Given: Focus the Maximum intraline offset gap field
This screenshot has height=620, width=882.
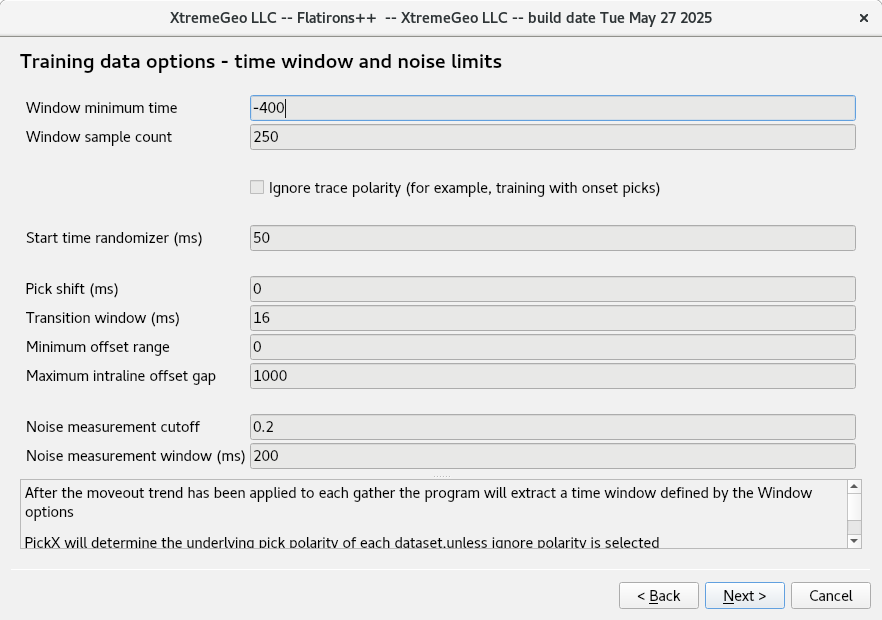Looking at the screenshot, I should [x=553, y=376].
